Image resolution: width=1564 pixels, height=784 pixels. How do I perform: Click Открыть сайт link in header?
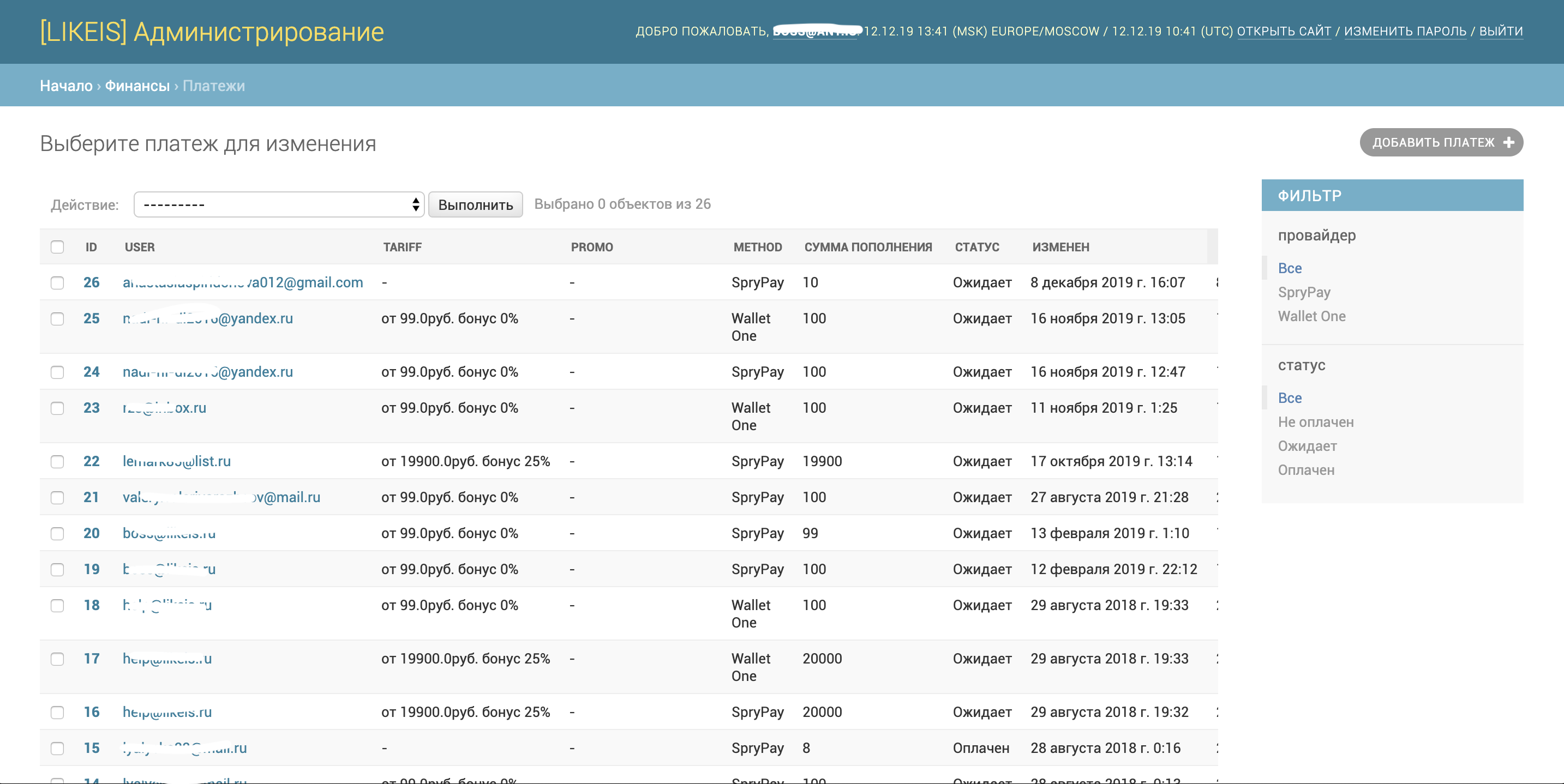(1284, 32)
